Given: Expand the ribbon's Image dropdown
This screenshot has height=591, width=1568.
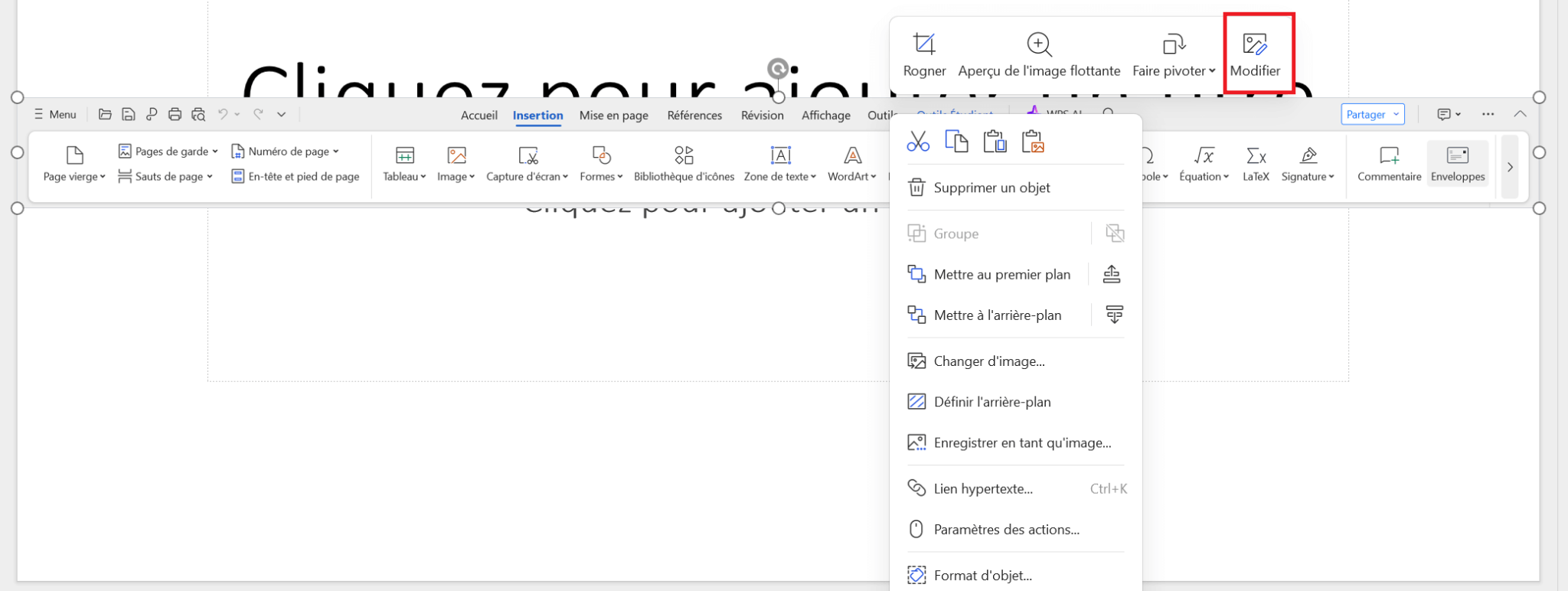Looking at the screenshot, I should tap(456, 164).
